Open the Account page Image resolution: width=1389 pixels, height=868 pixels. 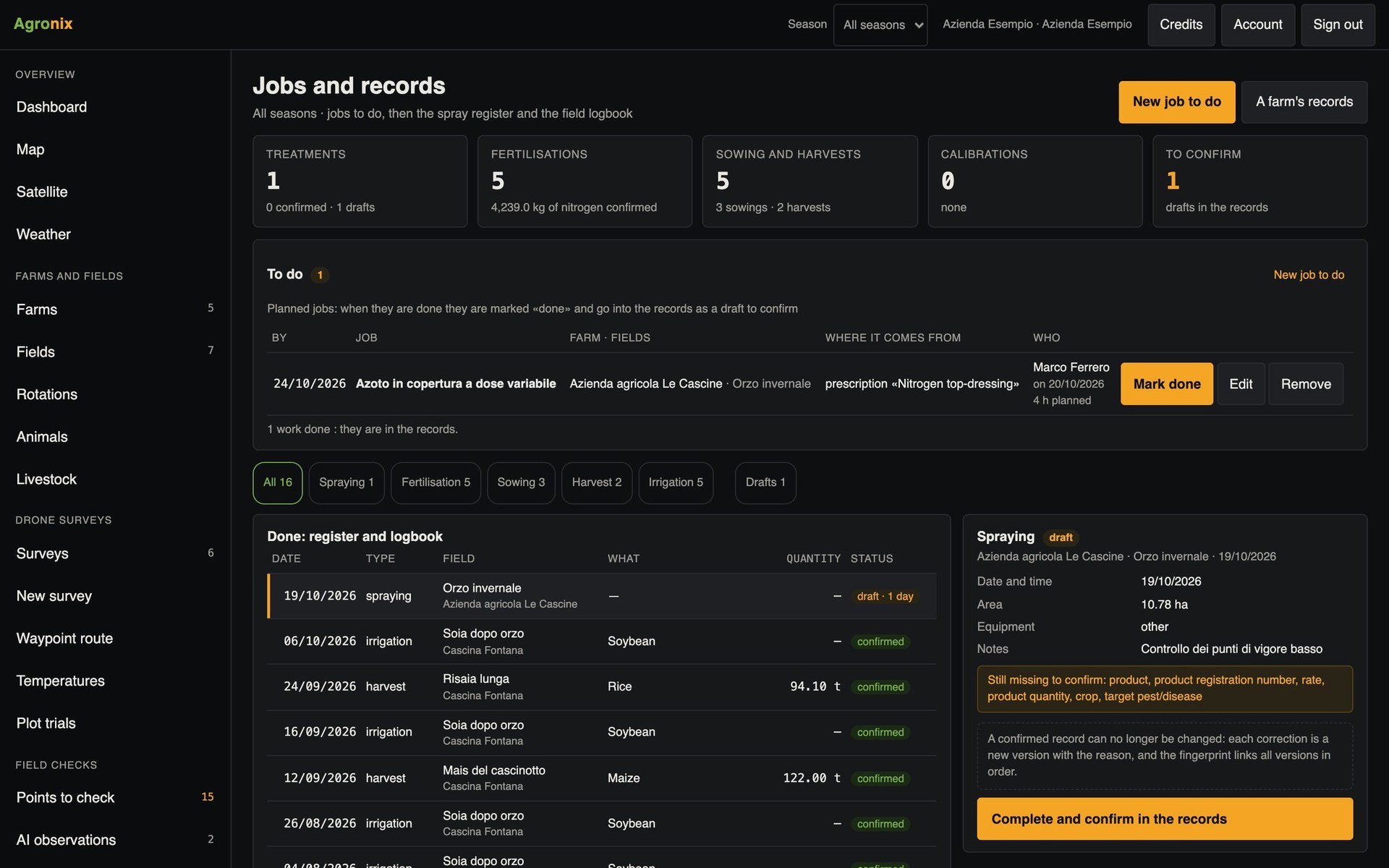tap(1257, 25)
